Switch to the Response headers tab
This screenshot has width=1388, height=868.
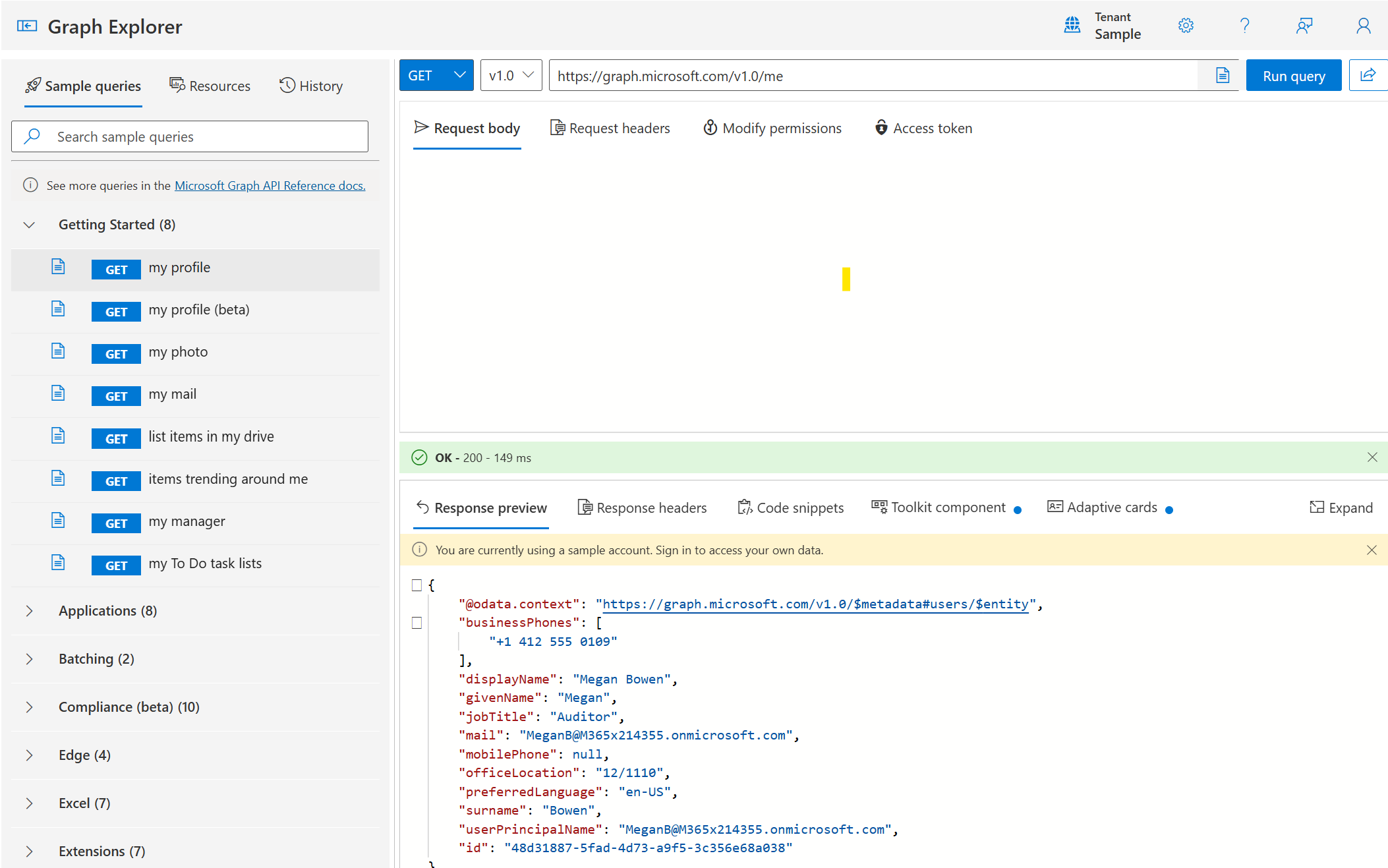click(x=640, y=507)
